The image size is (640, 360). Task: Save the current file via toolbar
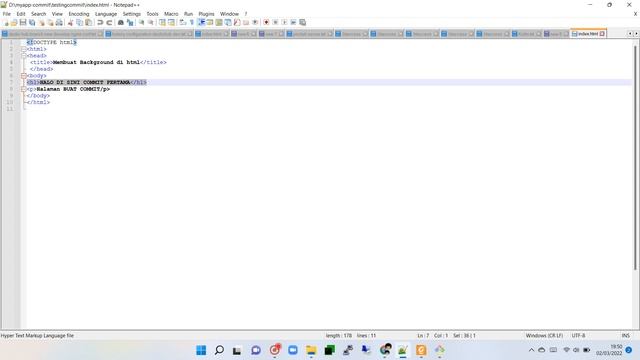pyautogui.click(x=23, y=22)
